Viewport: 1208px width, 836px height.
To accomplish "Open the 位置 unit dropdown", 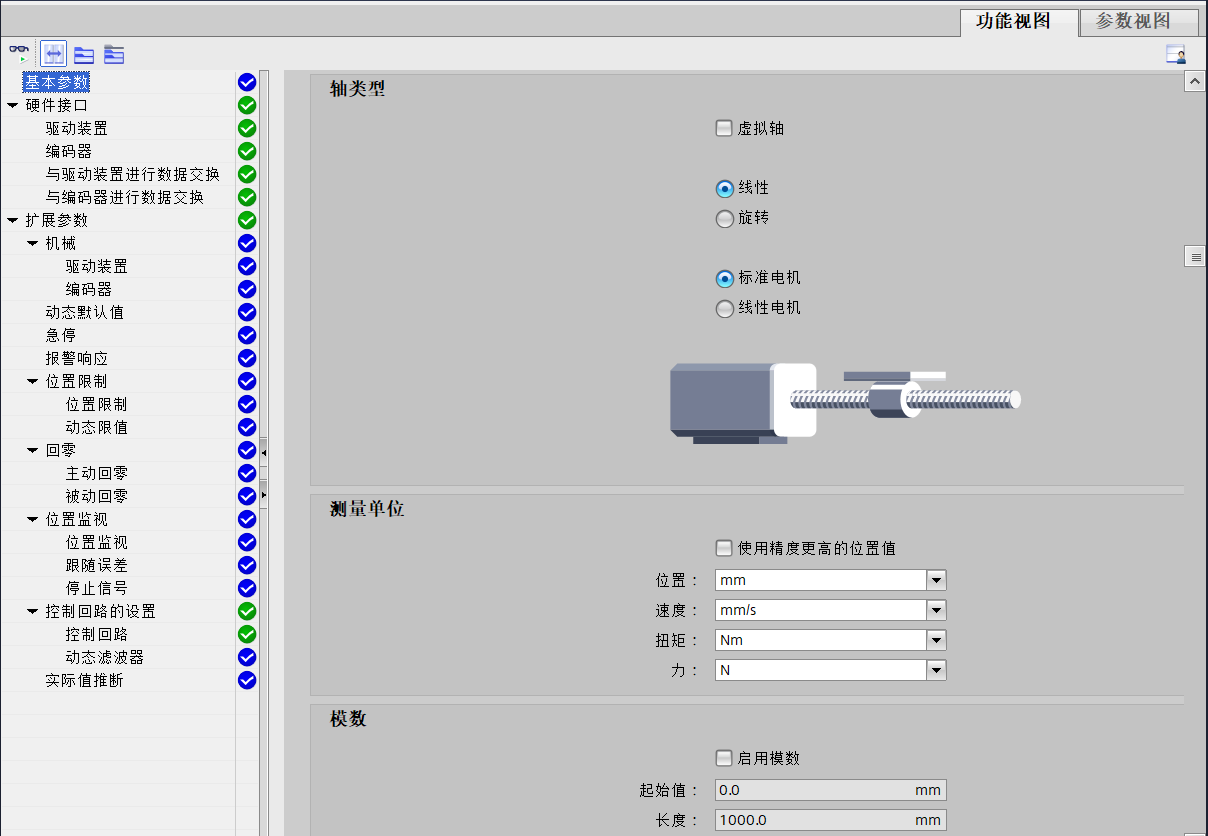I will coord(936,579).
